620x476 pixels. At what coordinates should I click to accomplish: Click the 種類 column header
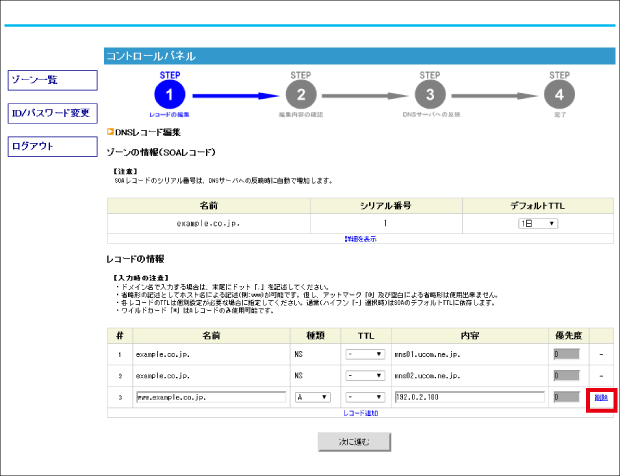point(316,336)
